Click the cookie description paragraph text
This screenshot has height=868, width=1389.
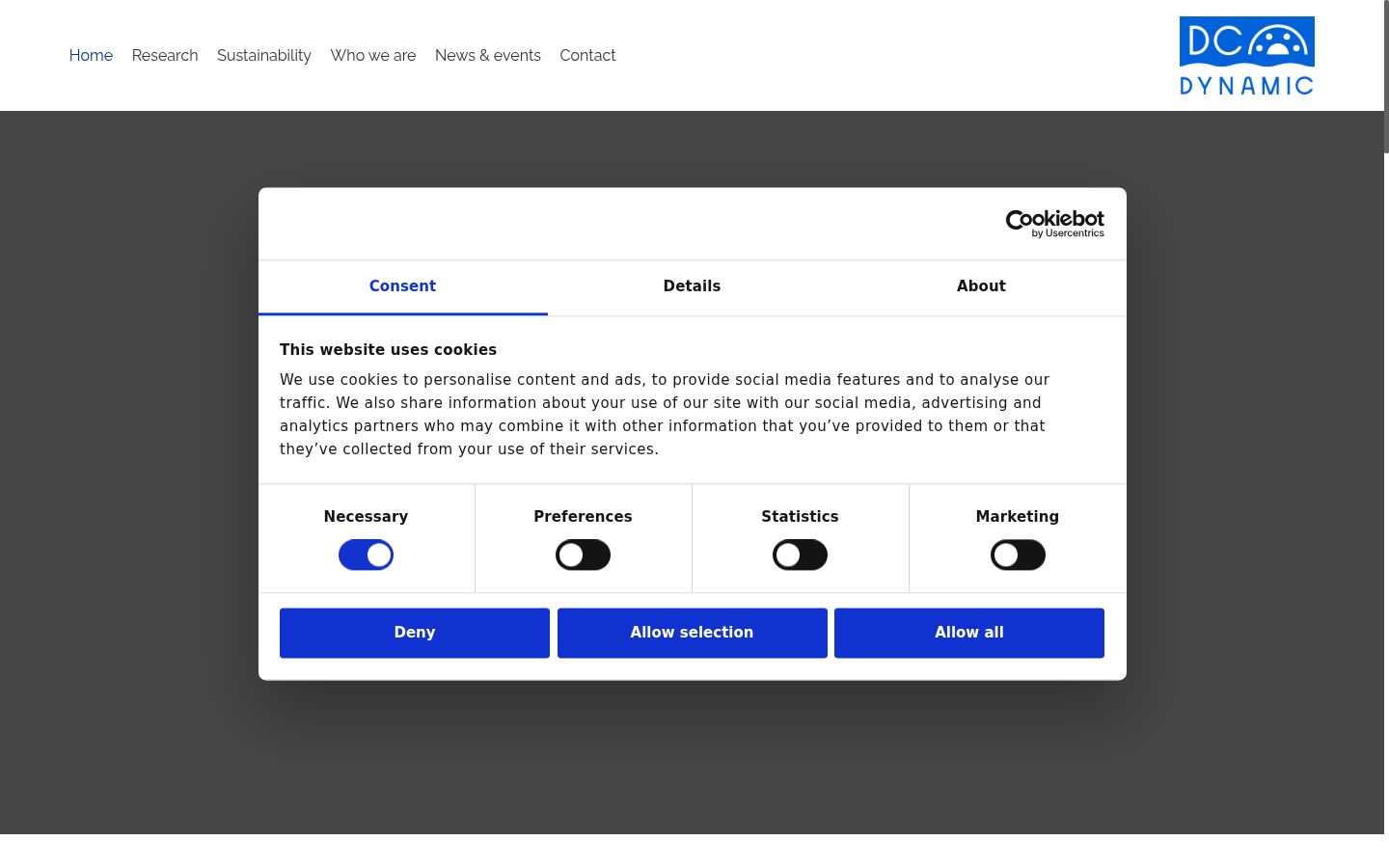click(665, 415)
